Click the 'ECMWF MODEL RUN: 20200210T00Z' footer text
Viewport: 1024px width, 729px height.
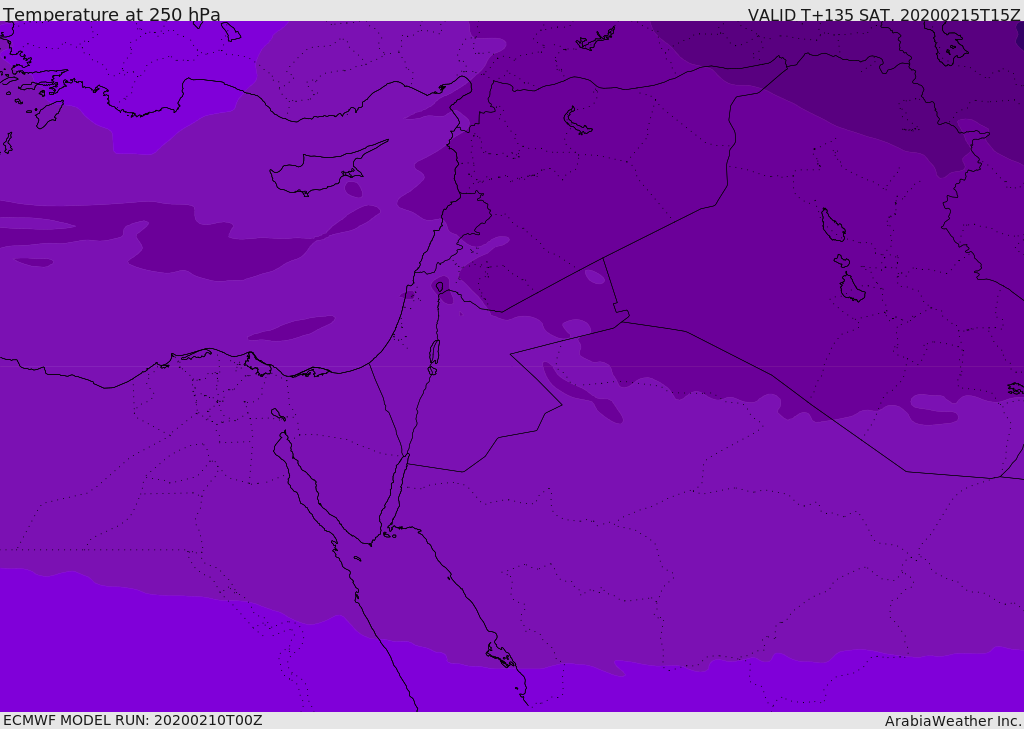[x=133, y=720]
